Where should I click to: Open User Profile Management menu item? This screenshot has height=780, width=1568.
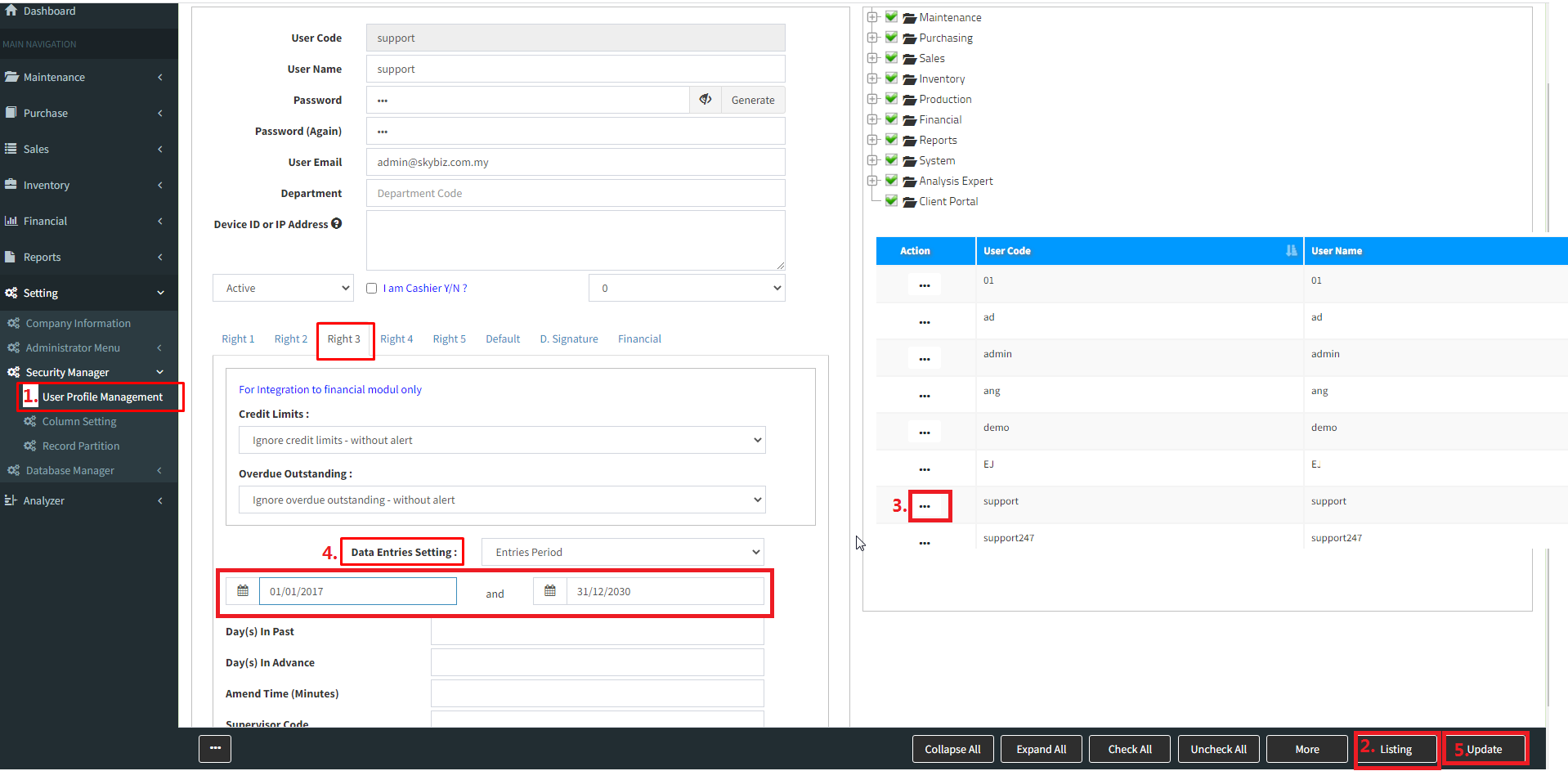pyautogui.click(x=102, y=397)
